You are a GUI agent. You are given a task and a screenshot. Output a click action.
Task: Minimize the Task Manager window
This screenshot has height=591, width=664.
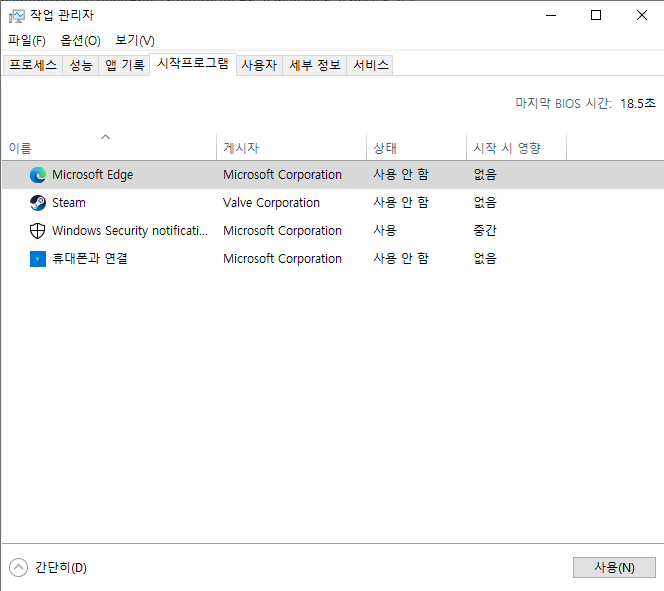click(x=551, y=16)
